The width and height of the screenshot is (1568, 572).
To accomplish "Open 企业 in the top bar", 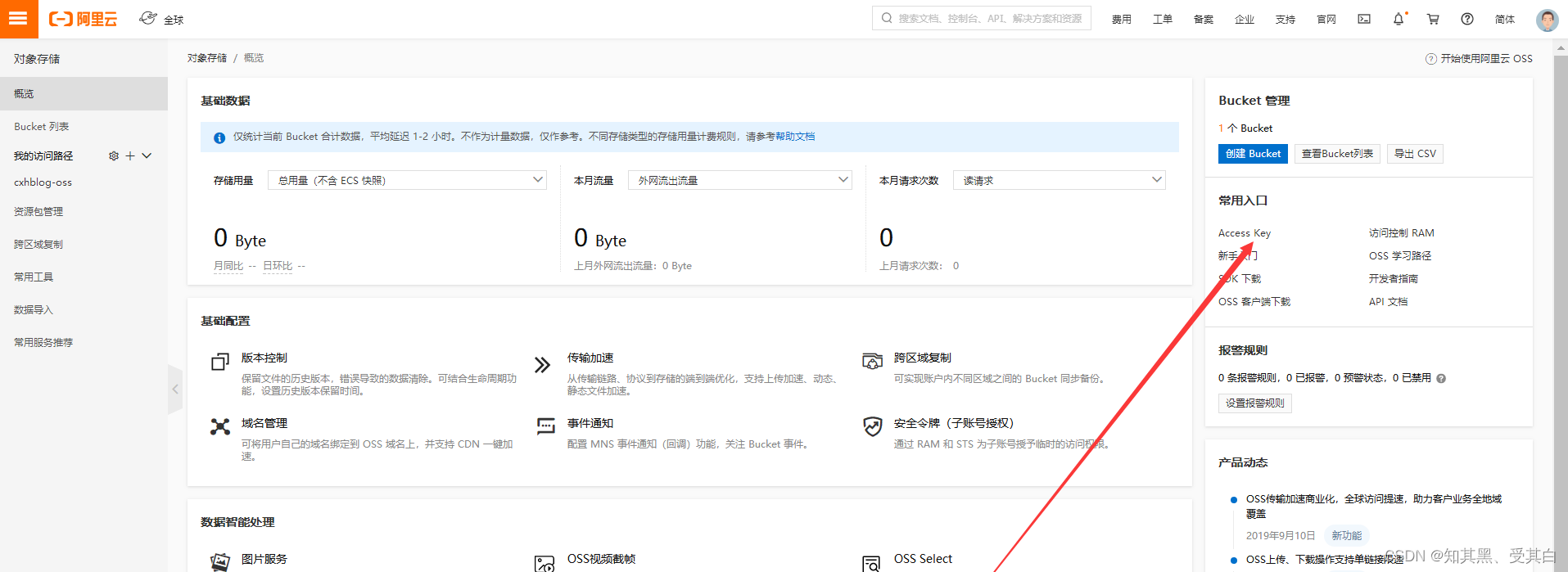I will pos(1245,19).
